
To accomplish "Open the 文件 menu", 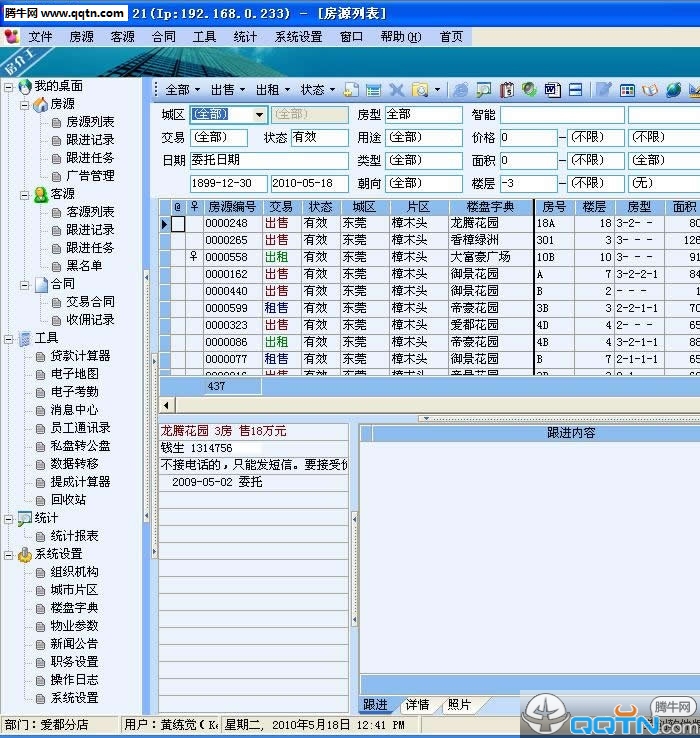I will point(40,37).
